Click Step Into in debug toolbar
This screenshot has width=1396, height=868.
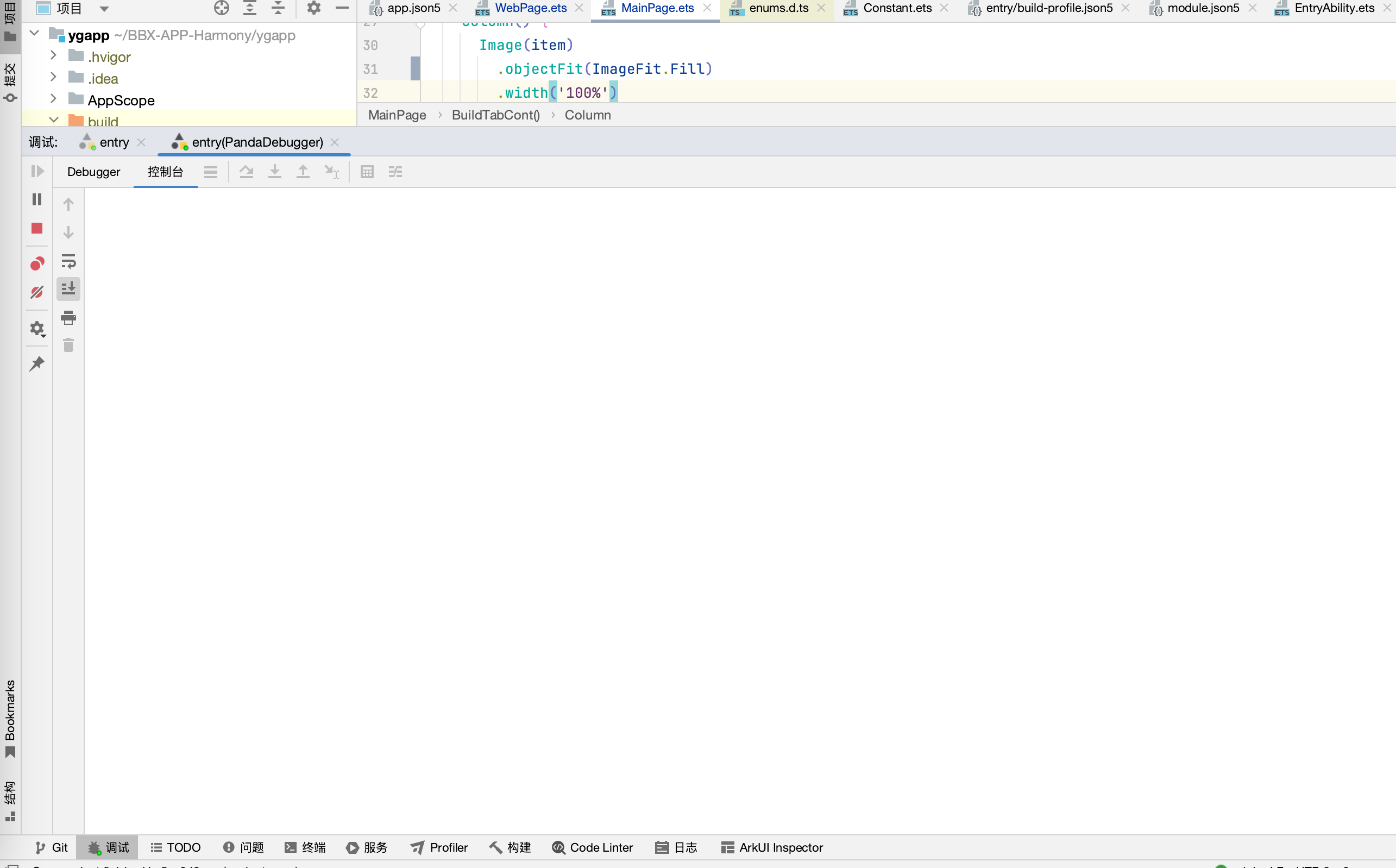[x=275, y=172]
